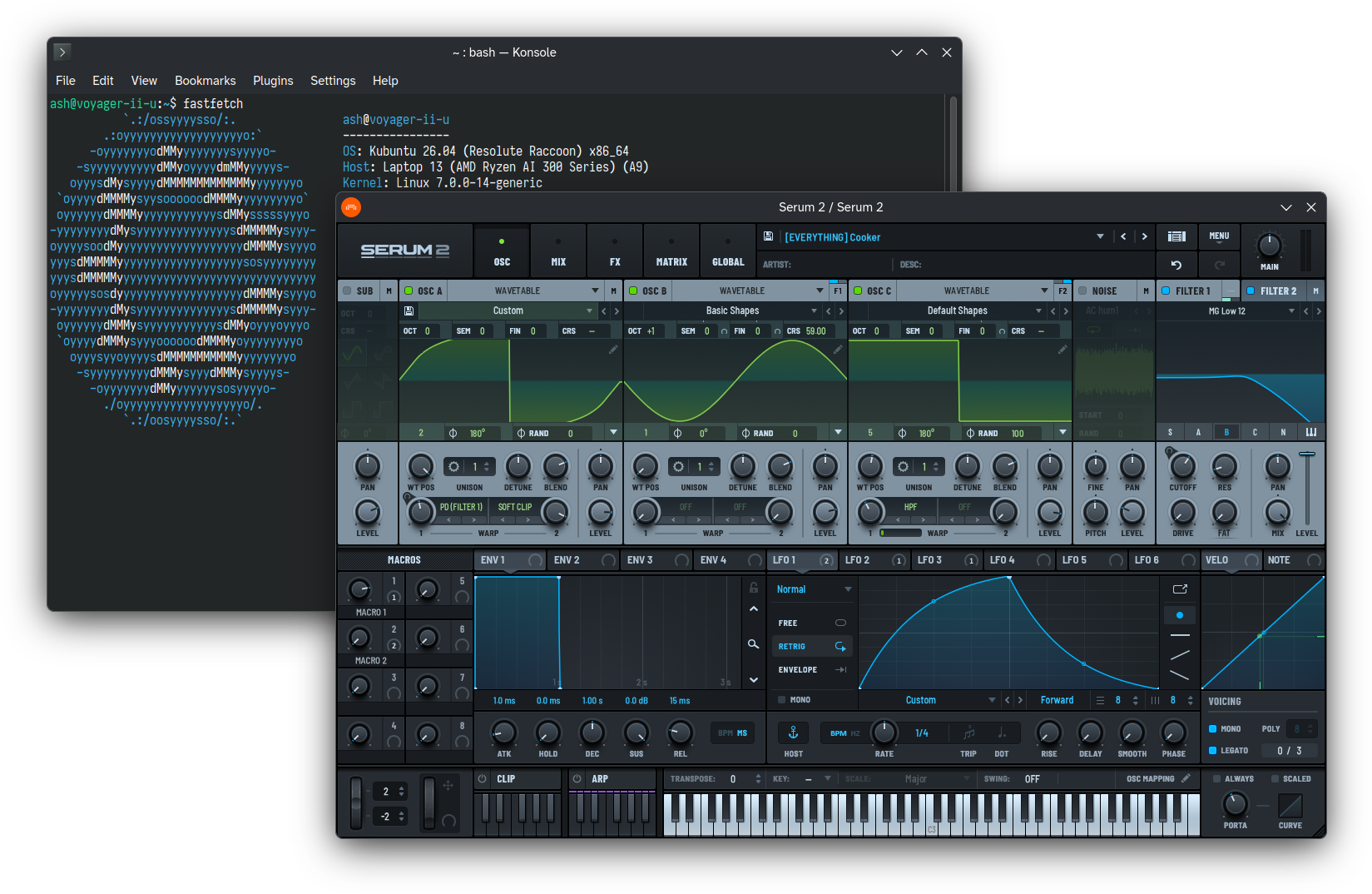The image size is (1372, 894).
Task: Switch to the MATRIX tab
Action: 671,251
